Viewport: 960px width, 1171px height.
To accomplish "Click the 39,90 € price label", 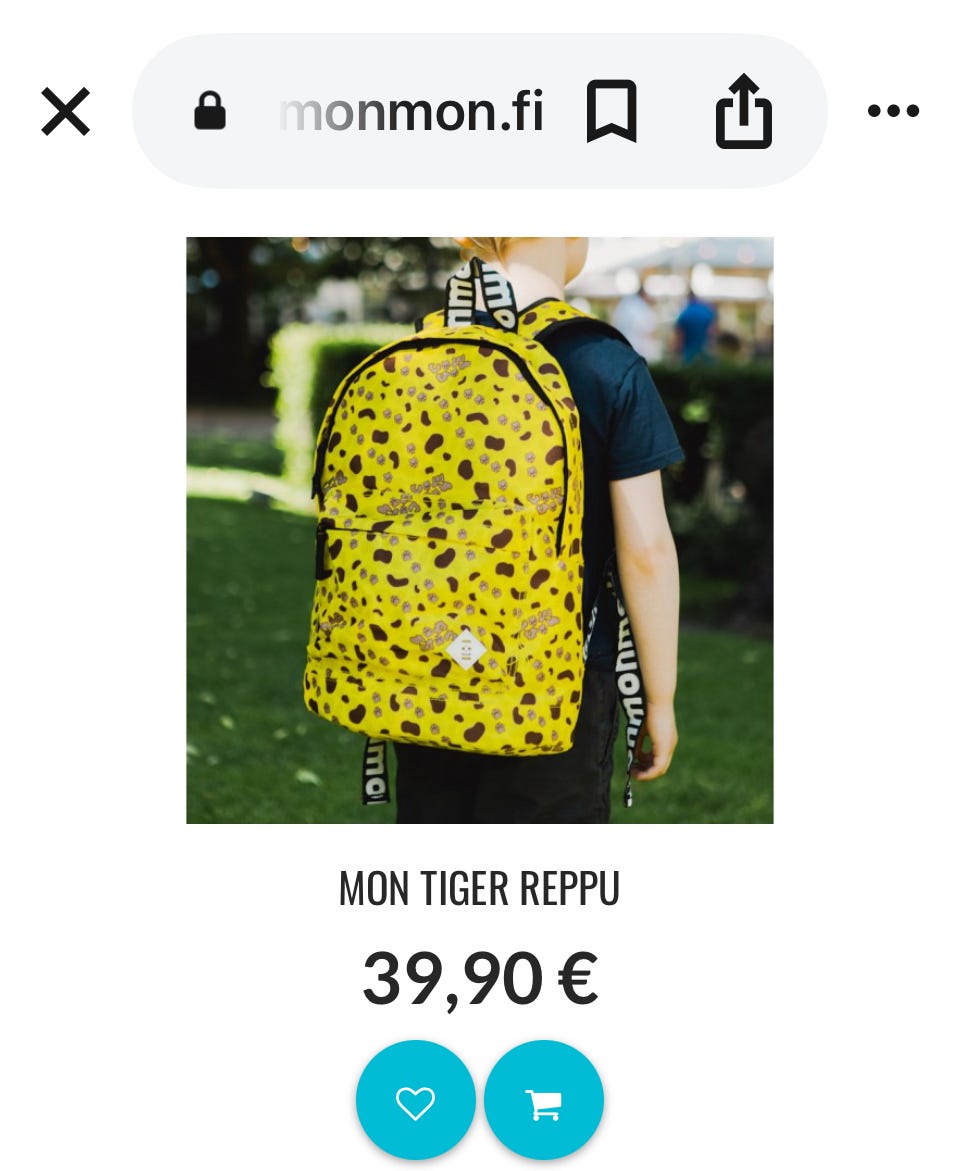I will (480, 978).
